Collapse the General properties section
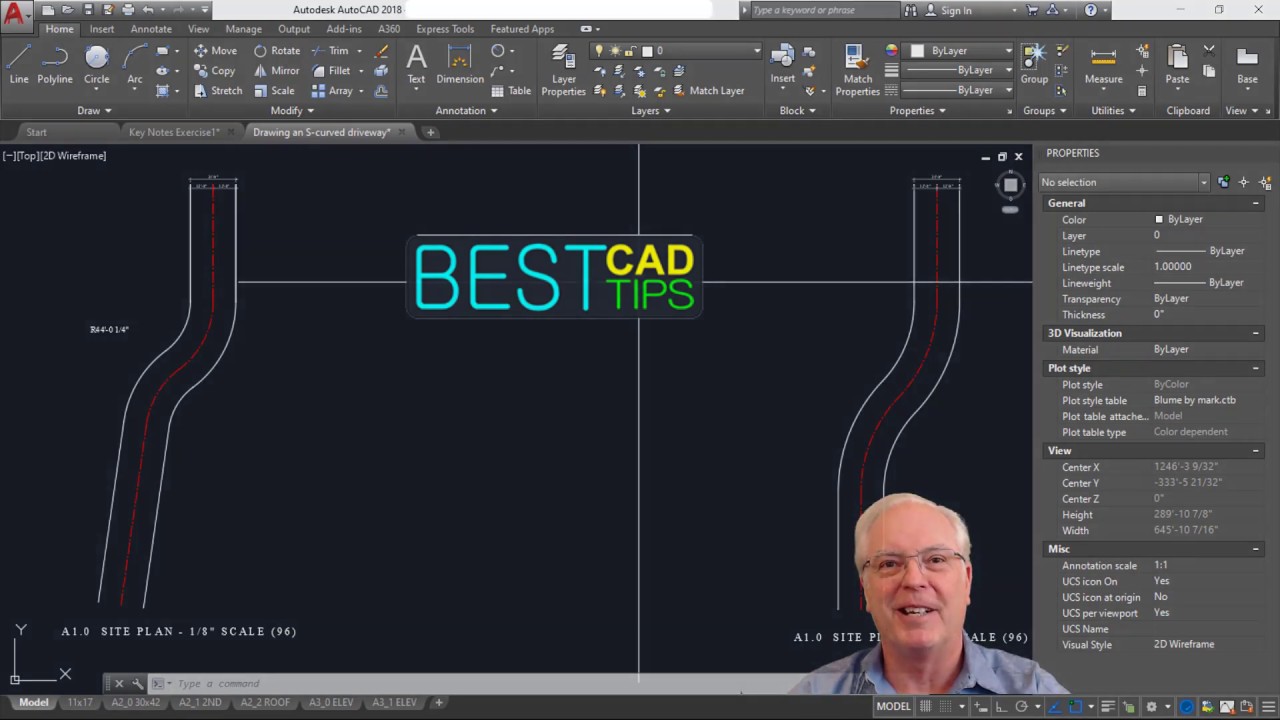This screenshot has width=1280, height=720. (x=1256, y=203)
